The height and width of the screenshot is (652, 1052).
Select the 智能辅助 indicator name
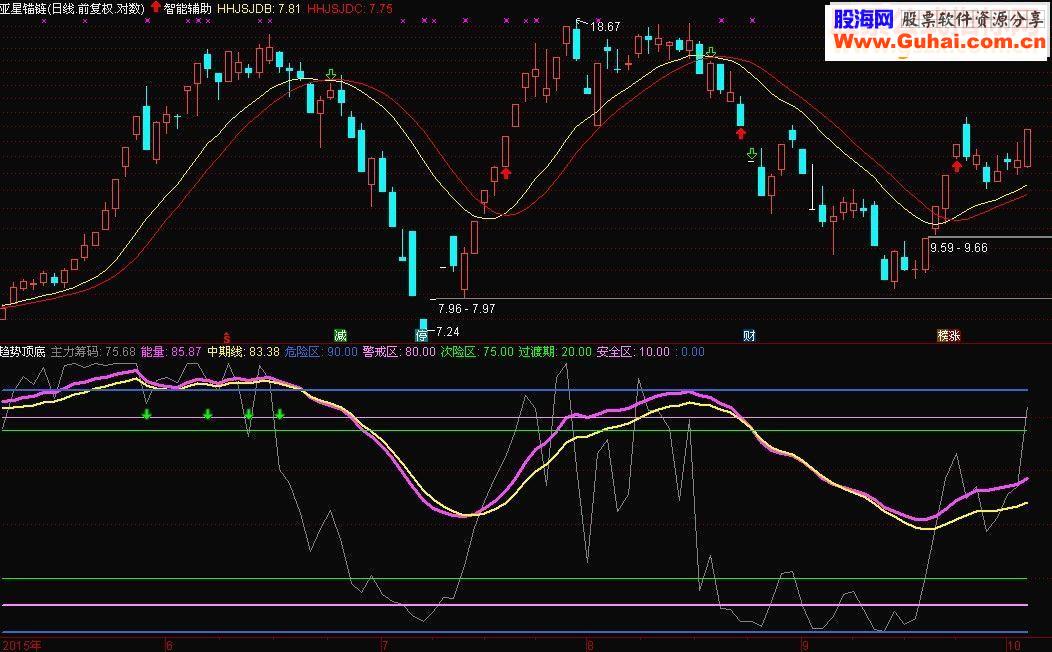pyautogui.click(x=187, y=8)
